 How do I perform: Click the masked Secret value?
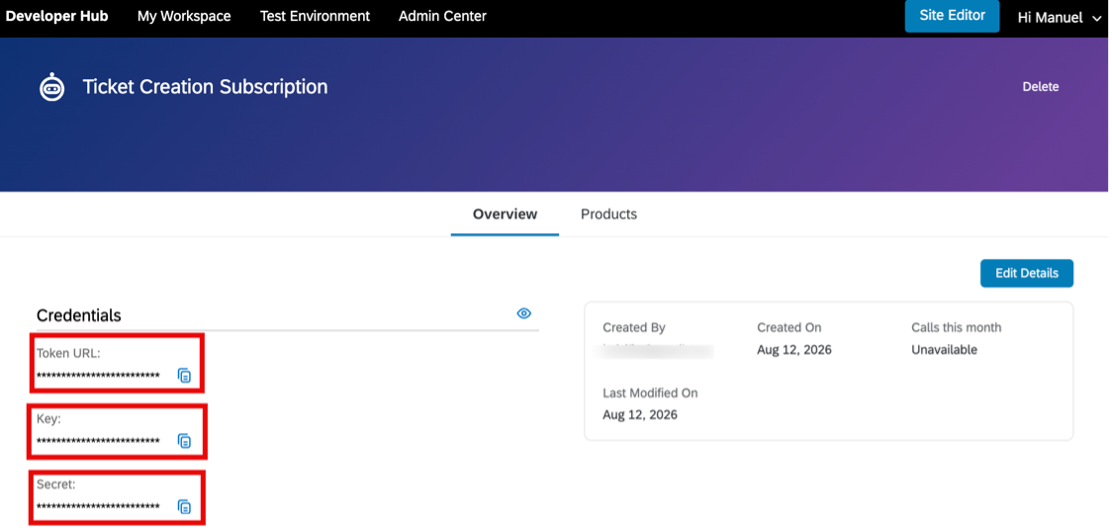[98, 506]
